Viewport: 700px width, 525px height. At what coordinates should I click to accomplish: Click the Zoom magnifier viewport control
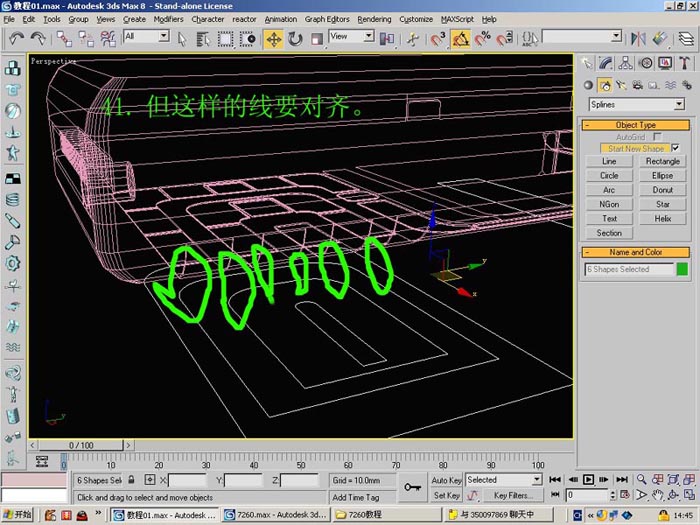(642, 479)
